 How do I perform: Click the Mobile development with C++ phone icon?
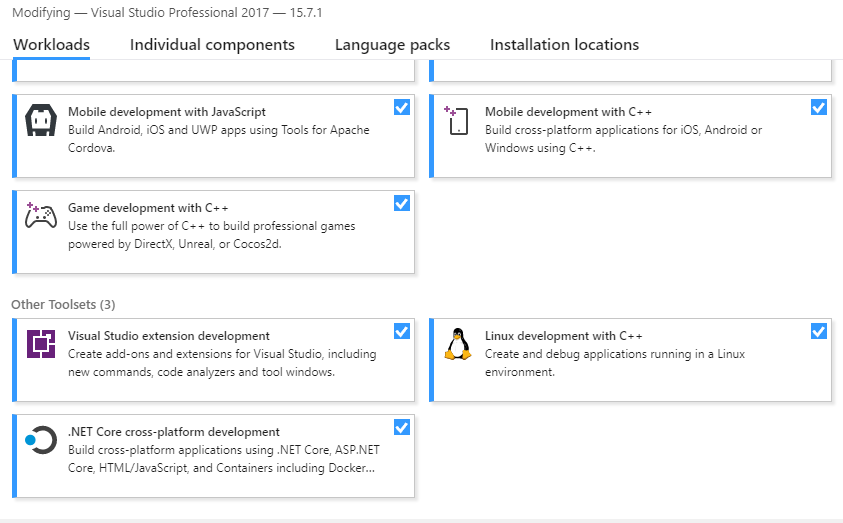[456, 120]
